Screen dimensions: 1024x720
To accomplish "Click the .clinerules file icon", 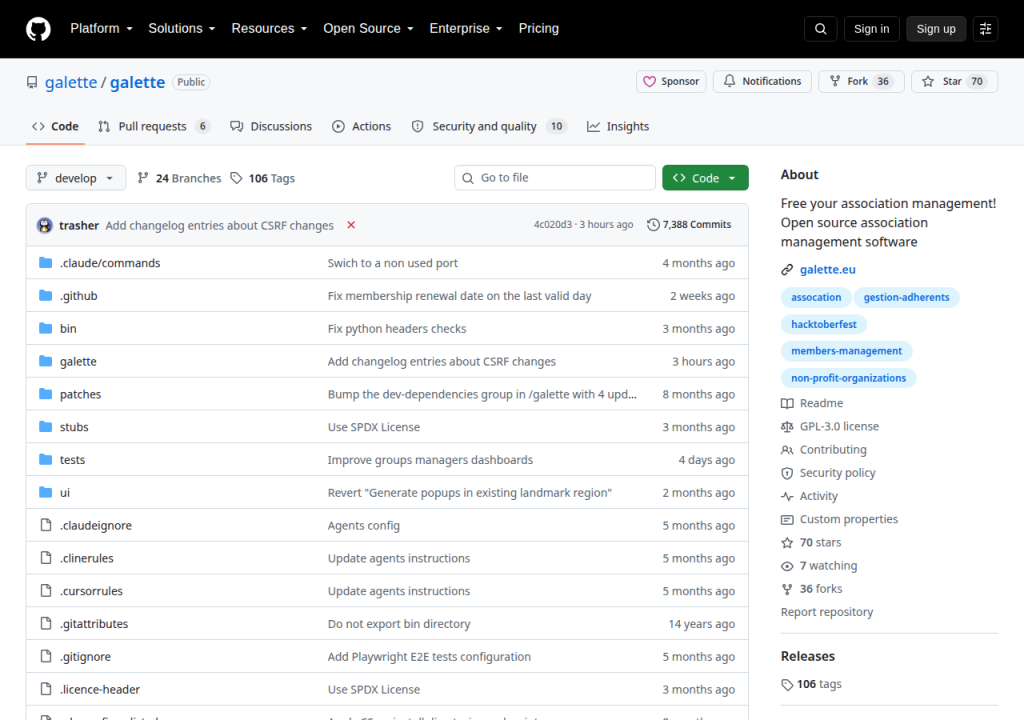I will (46, 557).
